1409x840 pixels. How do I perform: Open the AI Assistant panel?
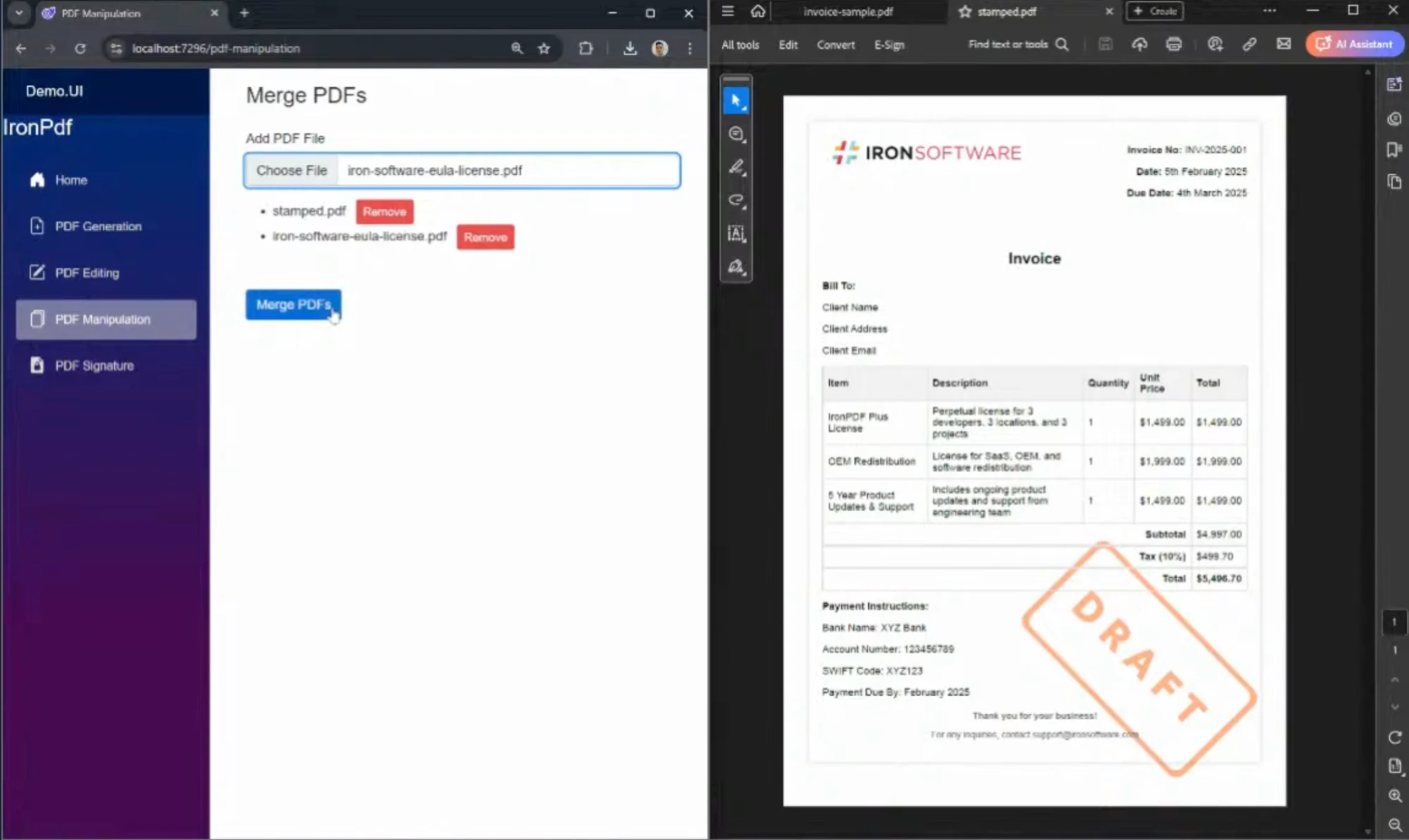(x=1354, y=44)
